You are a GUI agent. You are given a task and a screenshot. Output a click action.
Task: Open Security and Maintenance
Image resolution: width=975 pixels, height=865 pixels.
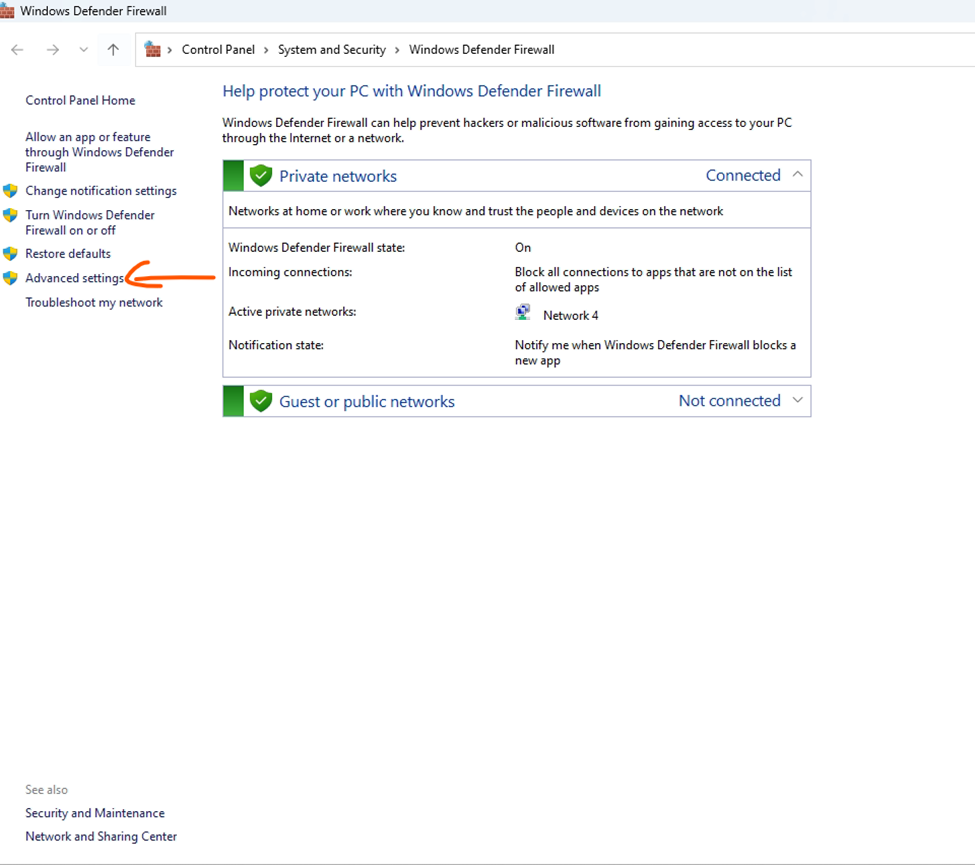(95, 813)
